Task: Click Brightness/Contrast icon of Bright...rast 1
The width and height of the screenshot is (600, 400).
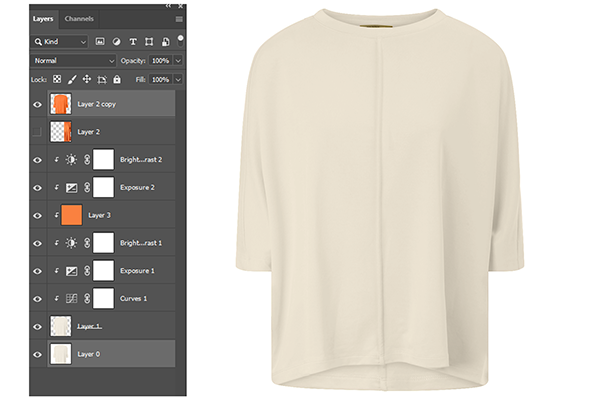Action: pos(71,243)
